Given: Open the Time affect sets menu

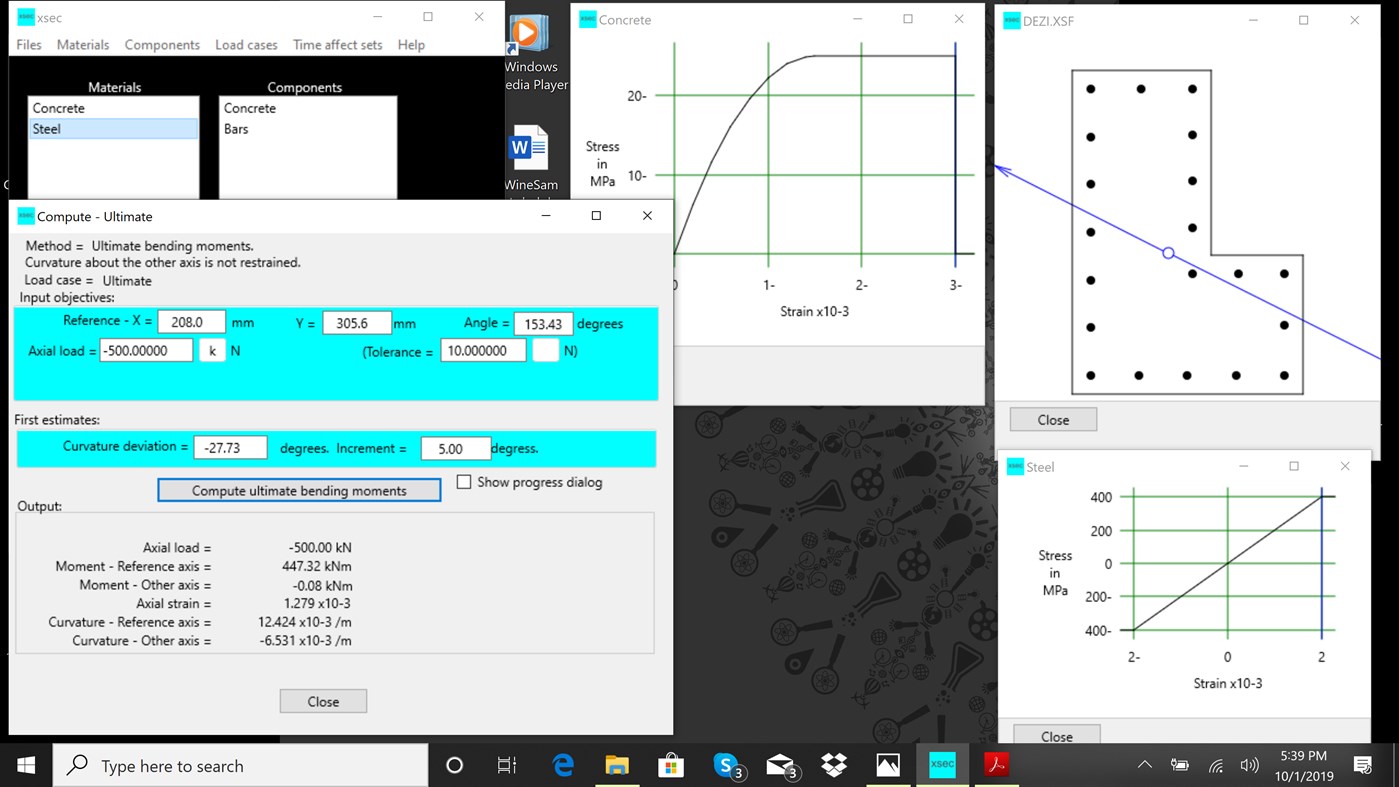Looking at the screenshot, I should point(337,44).
